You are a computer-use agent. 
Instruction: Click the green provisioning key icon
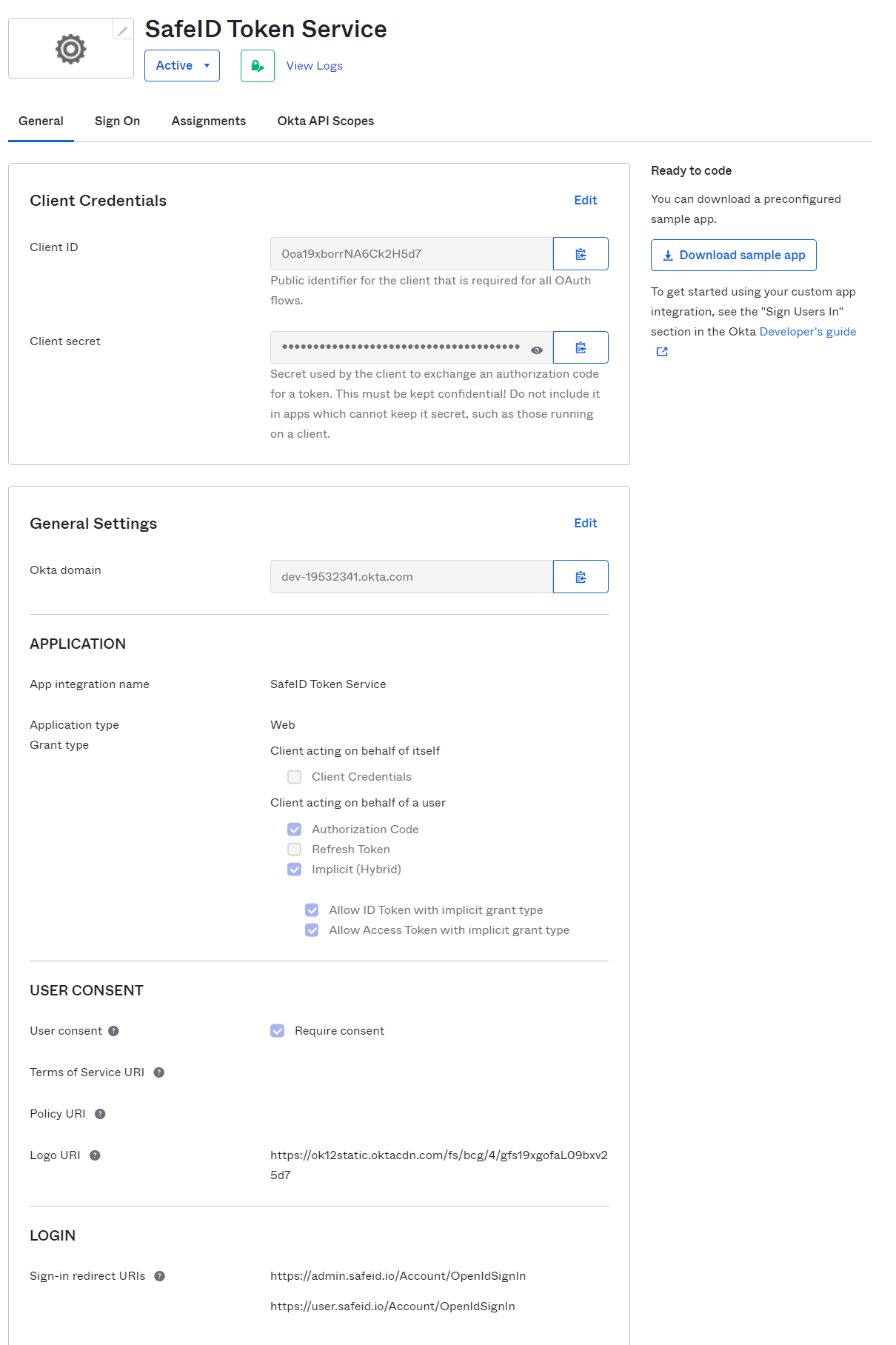pyautogui.click(x=257, y=66)
